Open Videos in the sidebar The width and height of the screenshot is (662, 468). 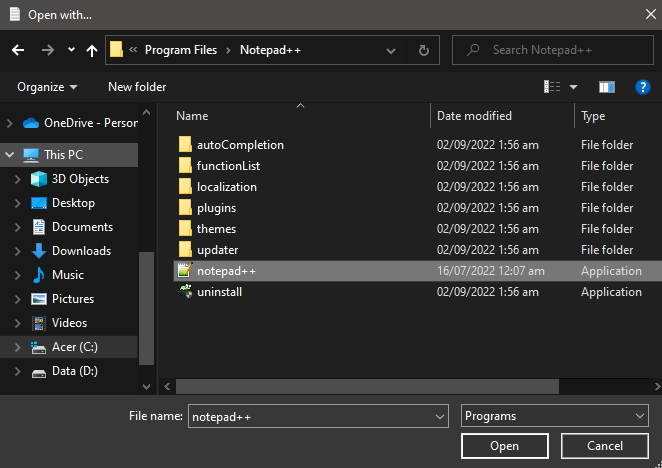click(69, 323)
